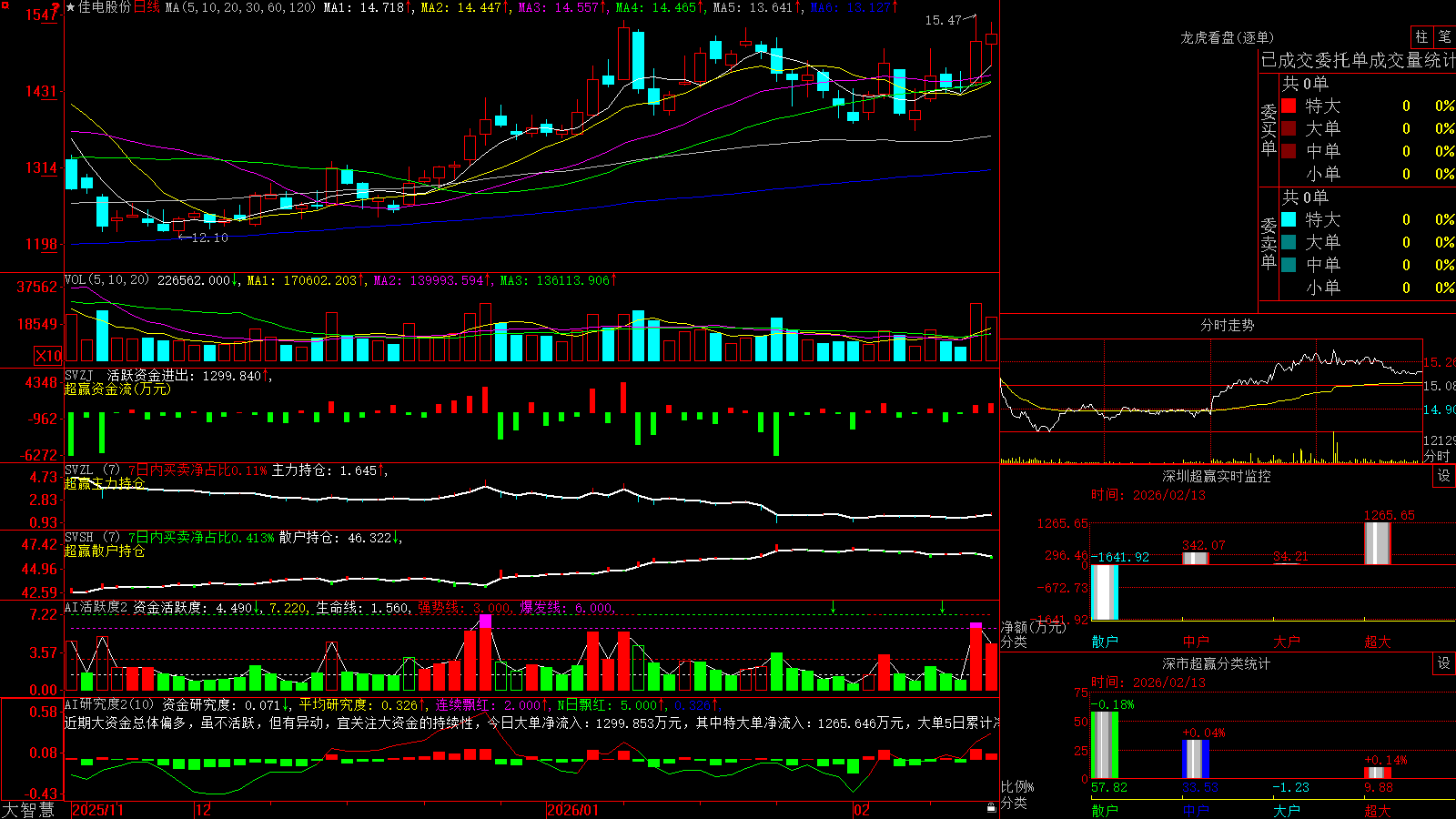The height and width of the screenshot is (819, 1456).
Task: Switch order view to 柱 bar mode
Action: [1421, 36]
